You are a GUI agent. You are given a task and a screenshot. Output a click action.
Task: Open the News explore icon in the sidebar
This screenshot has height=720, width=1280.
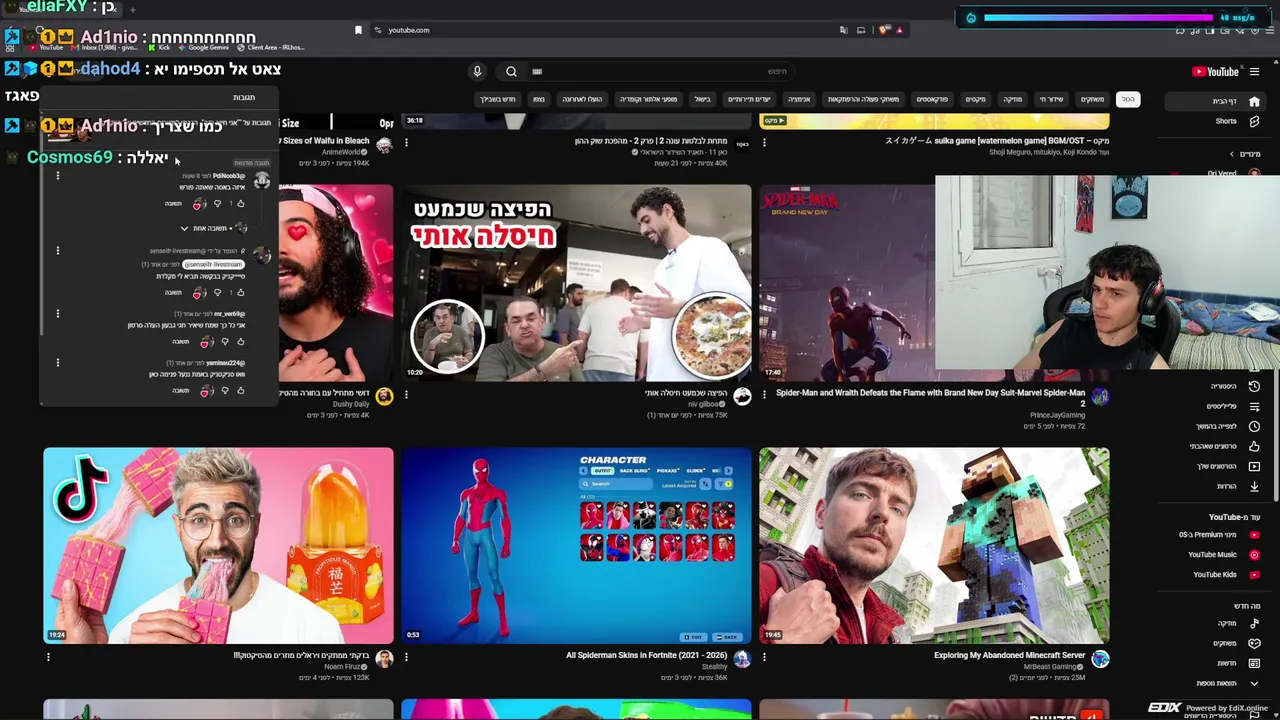click(1254, 663)
